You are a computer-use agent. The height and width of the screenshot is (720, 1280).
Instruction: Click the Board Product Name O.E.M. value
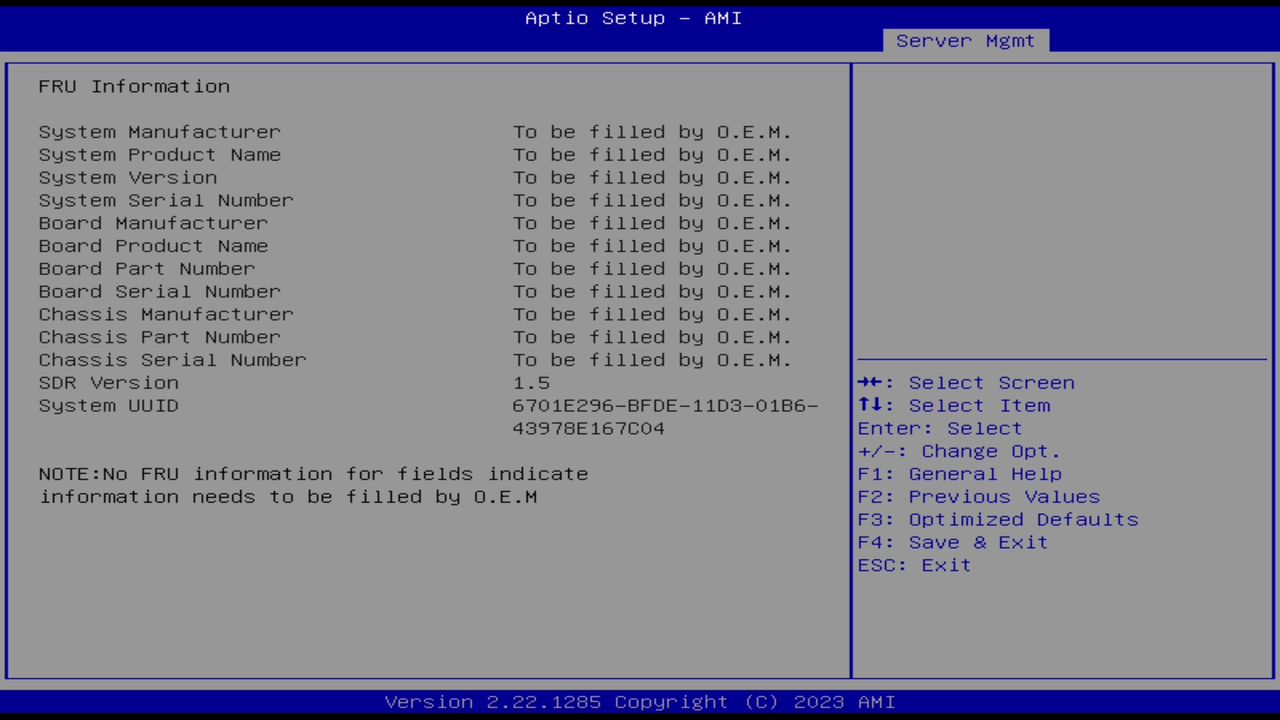click(x=653, y=247)
